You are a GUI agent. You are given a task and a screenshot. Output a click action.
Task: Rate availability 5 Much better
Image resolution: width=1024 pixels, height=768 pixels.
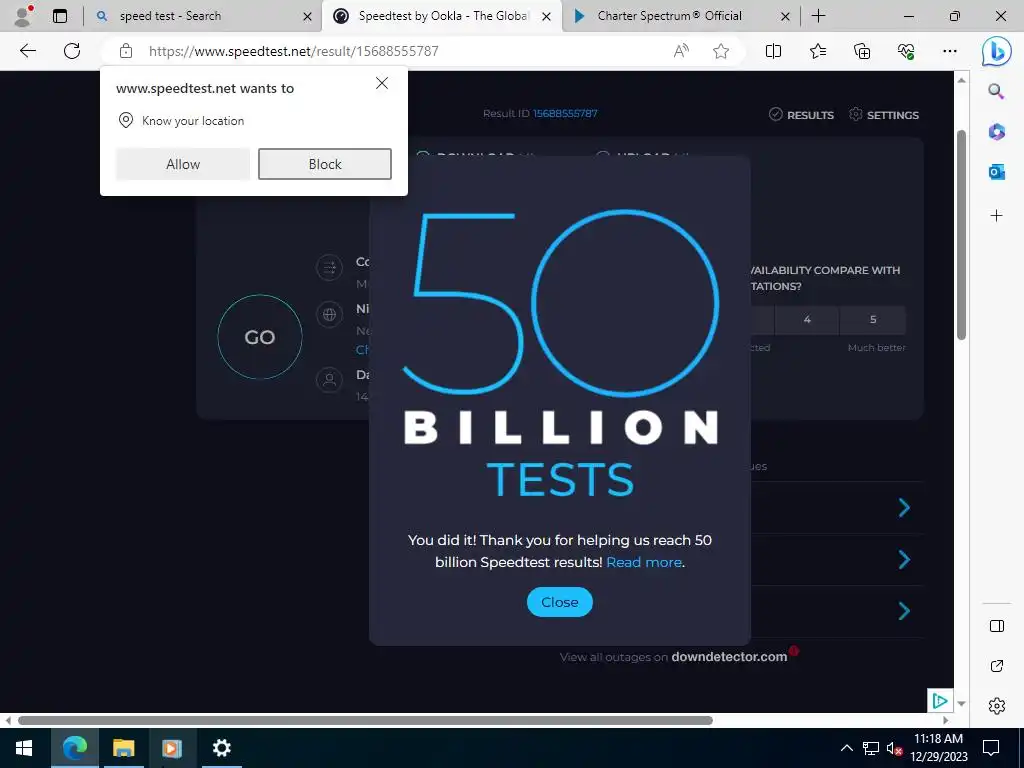pyautogui.click(x=873, y=319)
